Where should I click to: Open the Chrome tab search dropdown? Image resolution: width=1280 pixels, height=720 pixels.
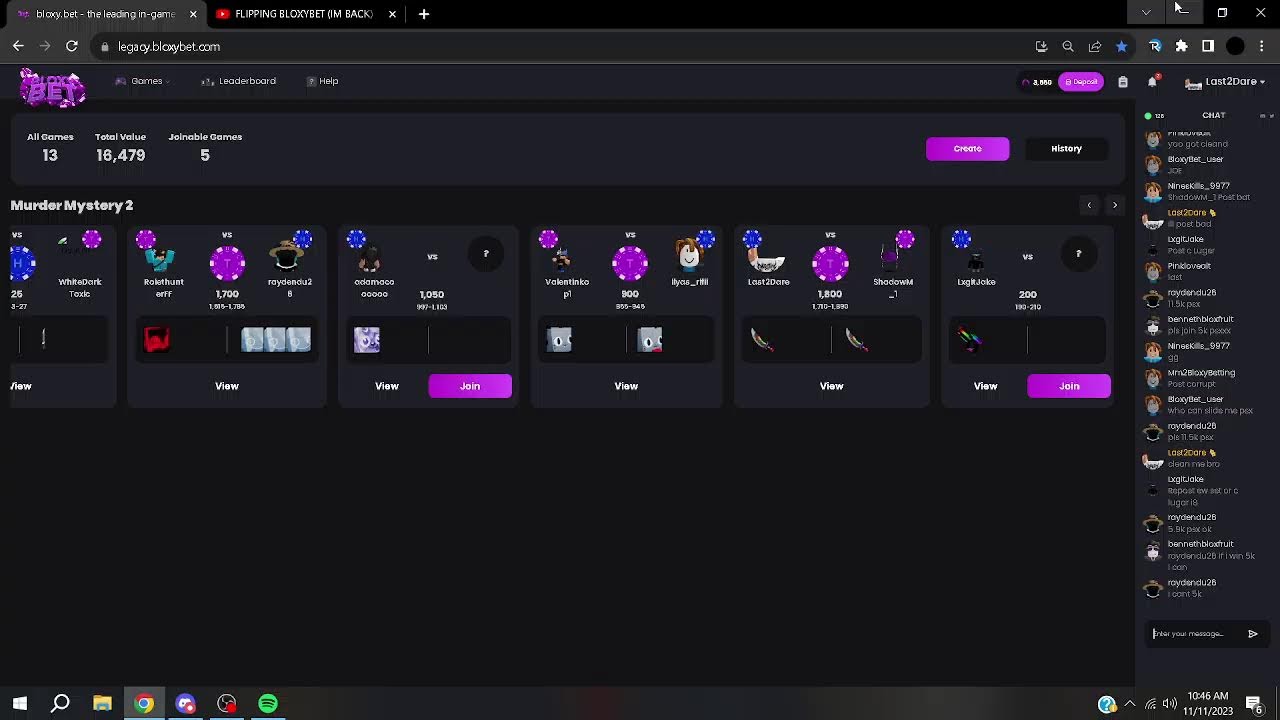point(1146,13)
